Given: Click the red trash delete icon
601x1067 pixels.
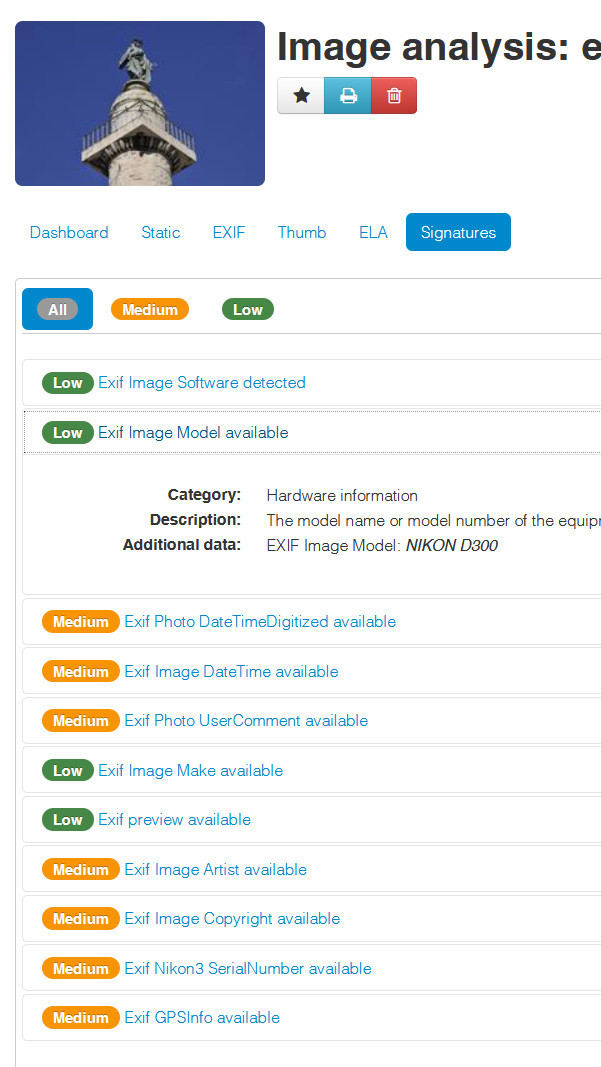Looking at the screenshot, I should click(394, 95).
